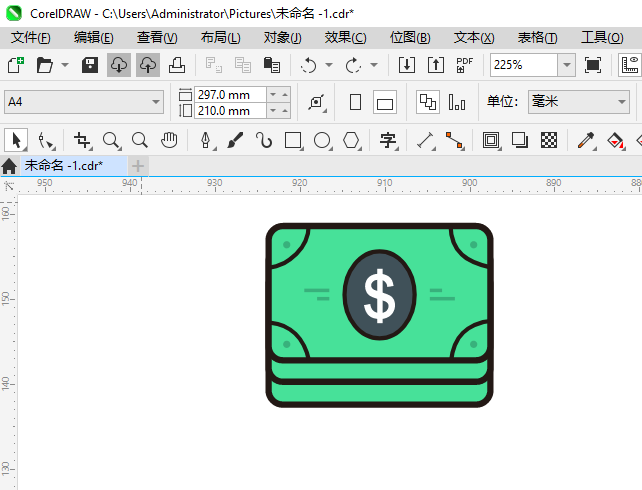Undo the last action
The width and height of the screenshot is (642, 490).
308,65
